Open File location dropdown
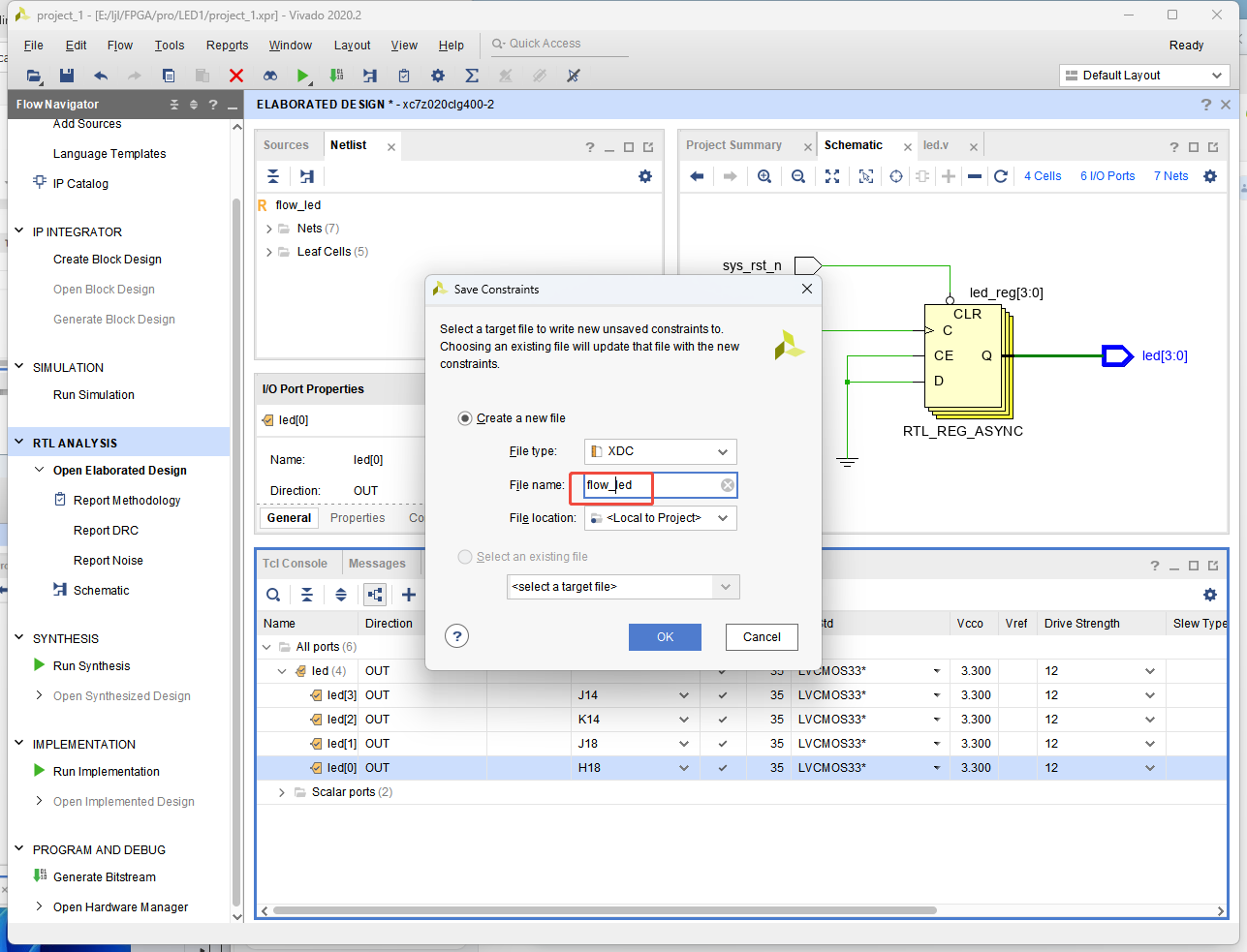This screenshot has width=1247, height=952. click(661, 518)
